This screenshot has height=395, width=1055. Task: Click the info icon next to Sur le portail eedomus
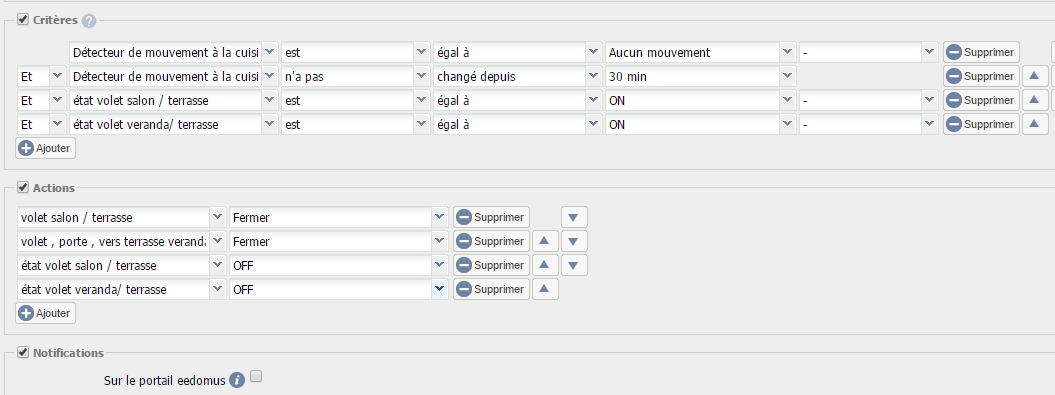point(236,380)
